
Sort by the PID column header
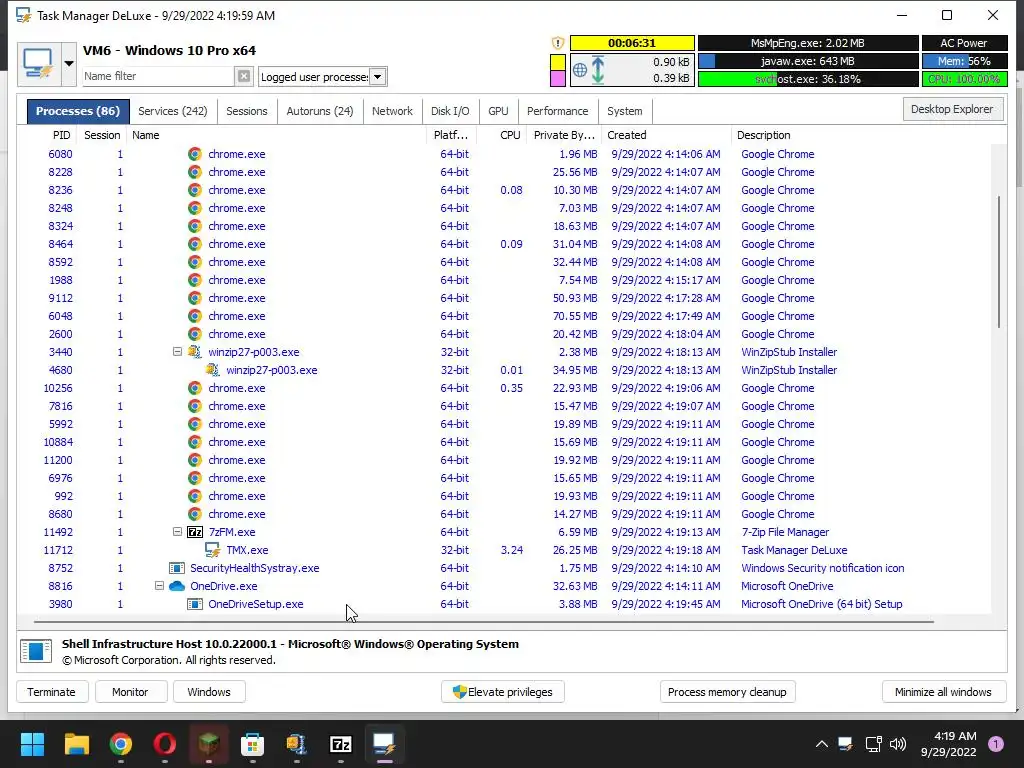pos(61,135)
